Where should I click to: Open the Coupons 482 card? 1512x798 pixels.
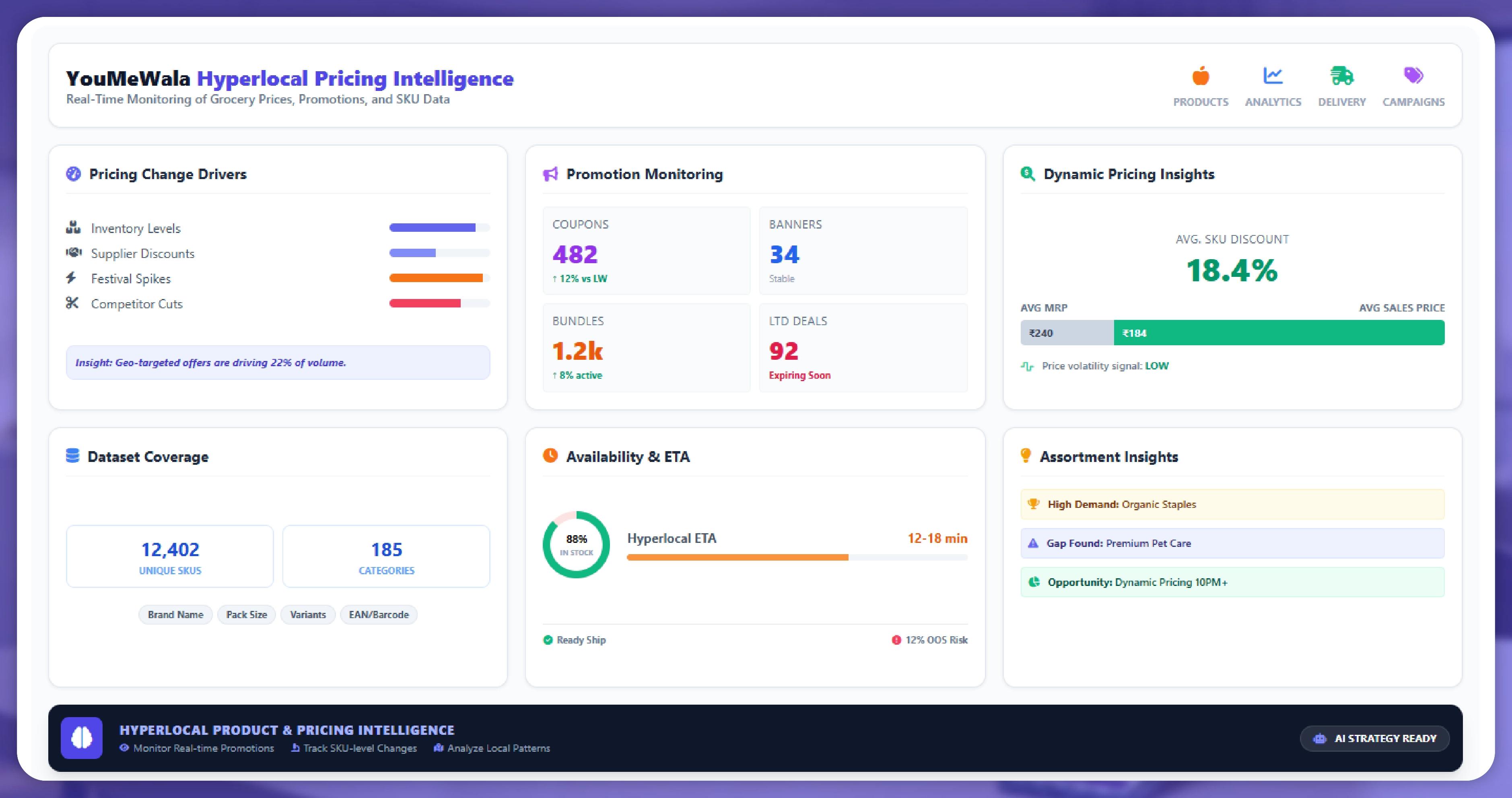coord(646,251)
